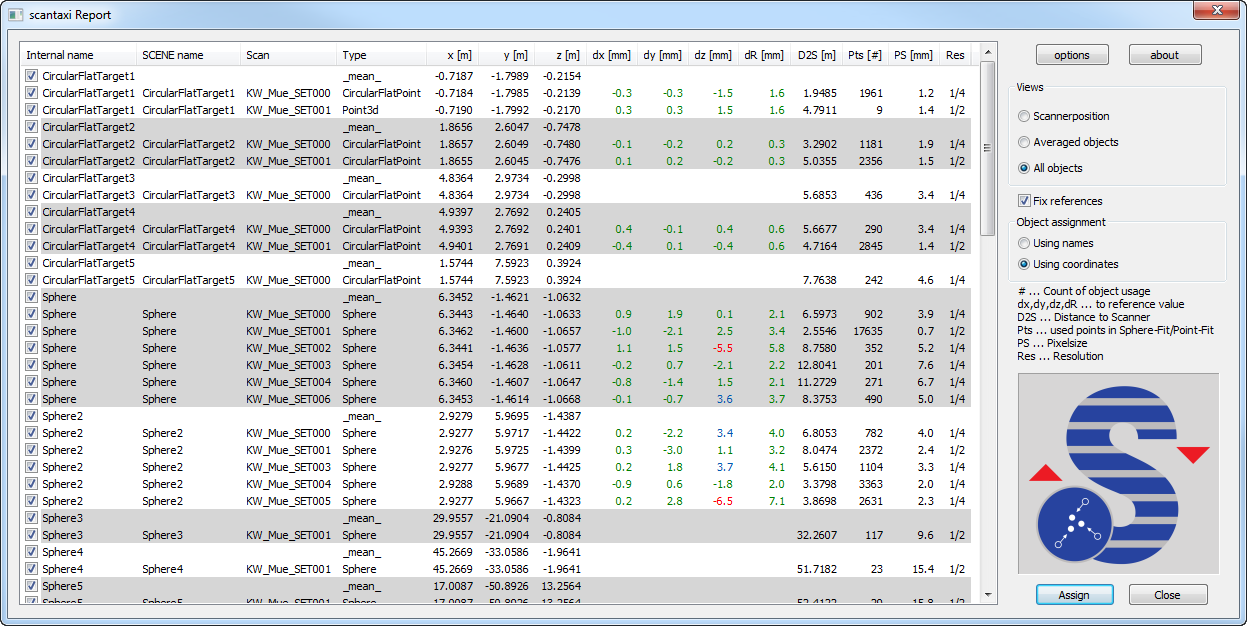The image size is (1247, 626).
Task: Select the 'Point3d' type cell
Action: click(x=361, y=110)
